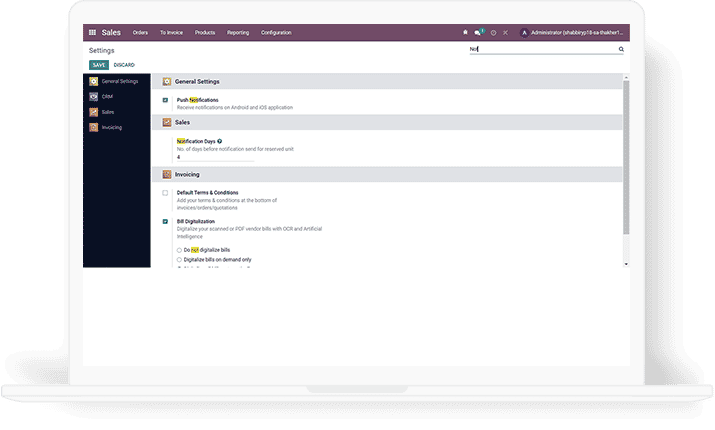
Task: Enable Default Terms & Conditions checkbox
Action: click(165, 192)
